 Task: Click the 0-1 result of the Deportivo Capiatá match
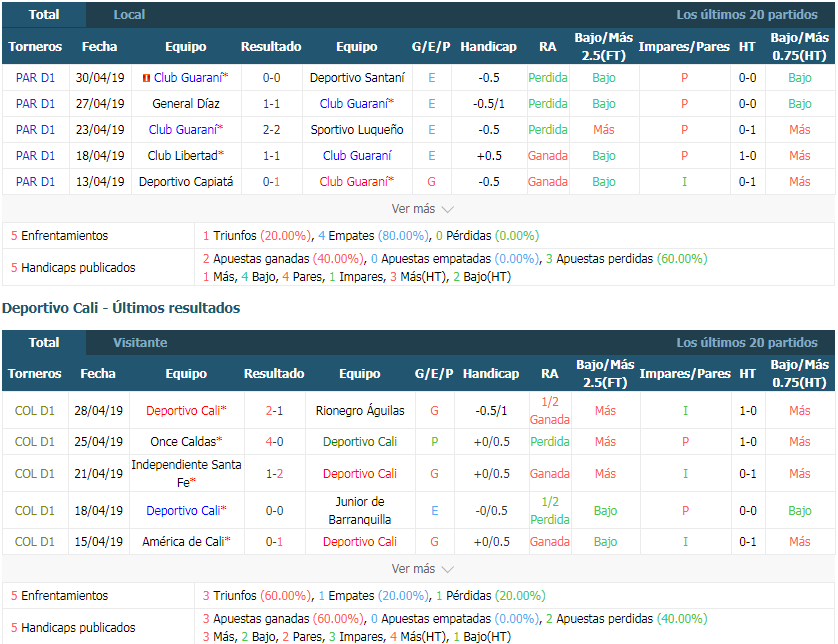pyautogui.click(x=271, y=182)
